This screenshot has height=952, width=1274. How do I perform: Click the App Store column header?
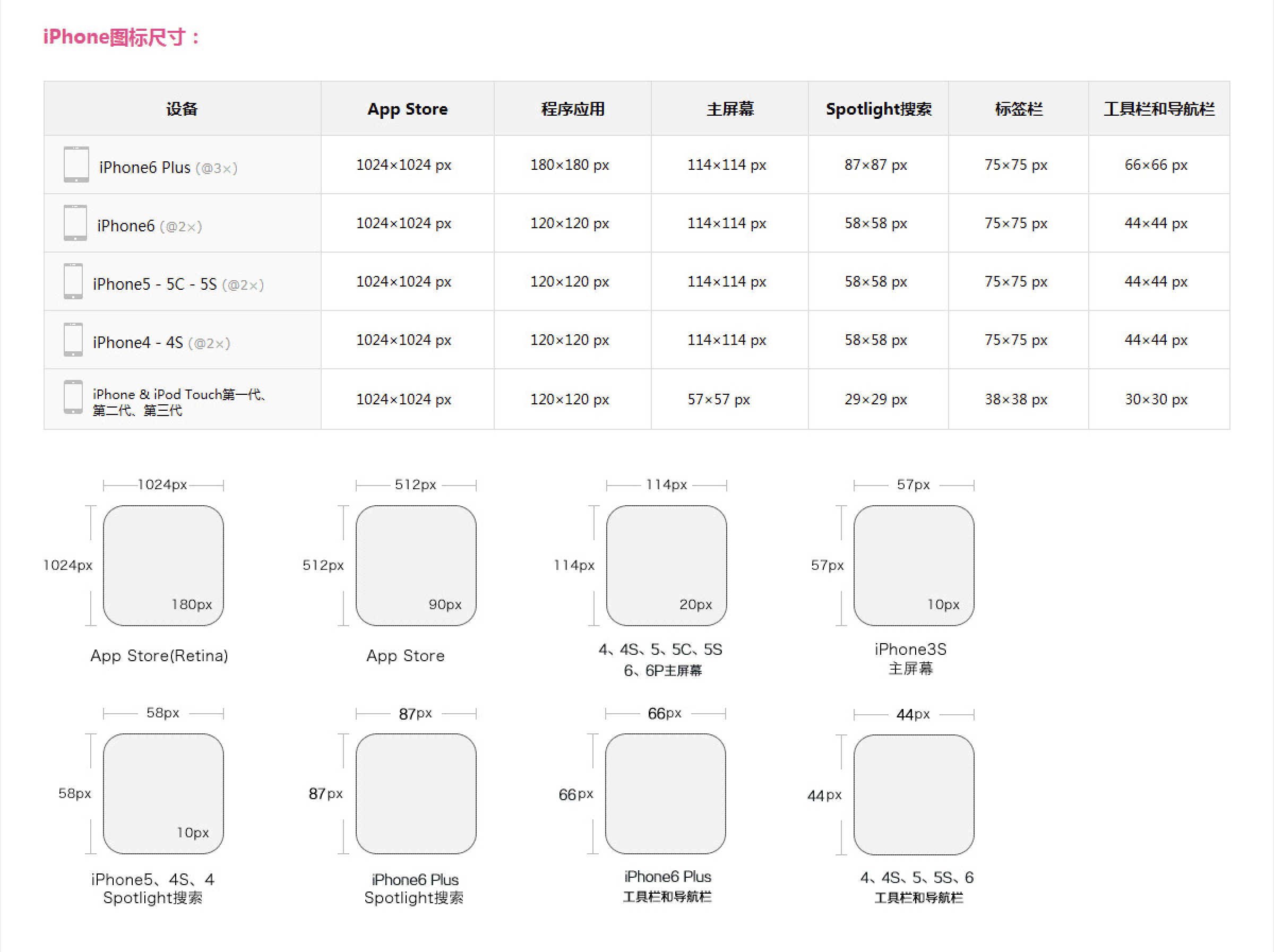[407, 109]
